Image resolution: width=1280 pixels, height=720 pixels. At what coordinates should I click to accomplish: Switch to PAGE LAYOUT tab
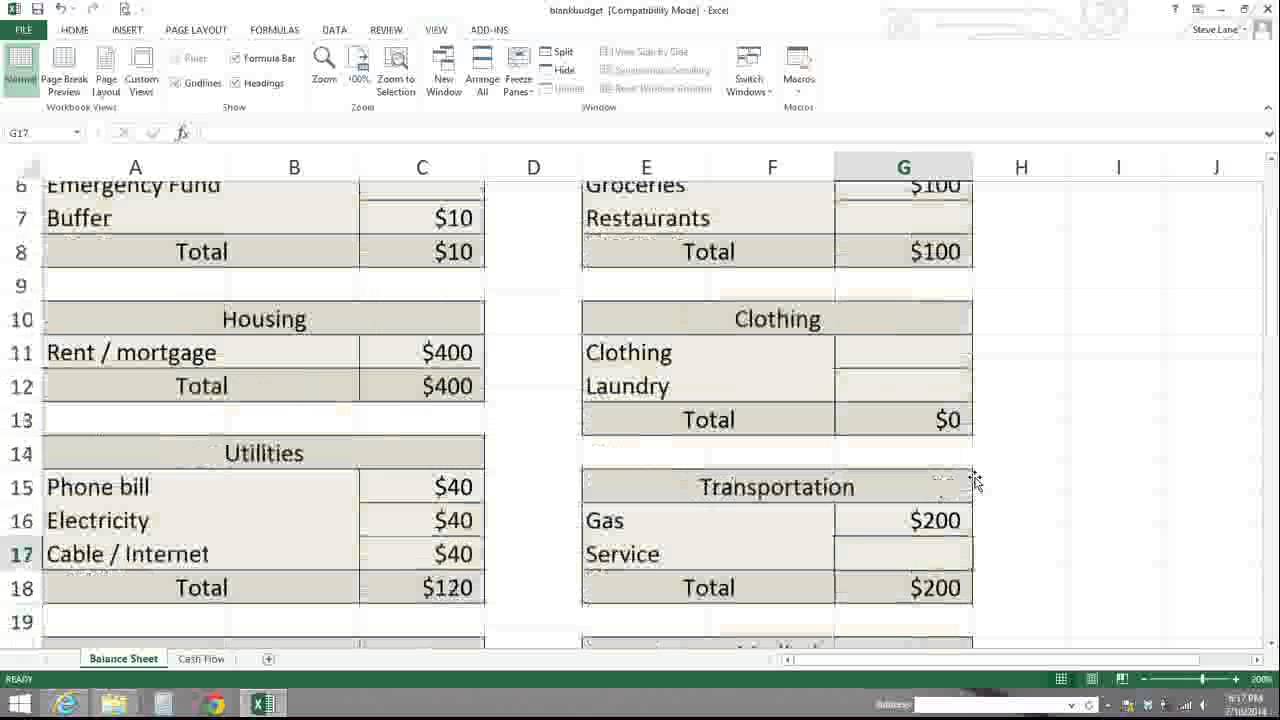[x=196, y=30]
